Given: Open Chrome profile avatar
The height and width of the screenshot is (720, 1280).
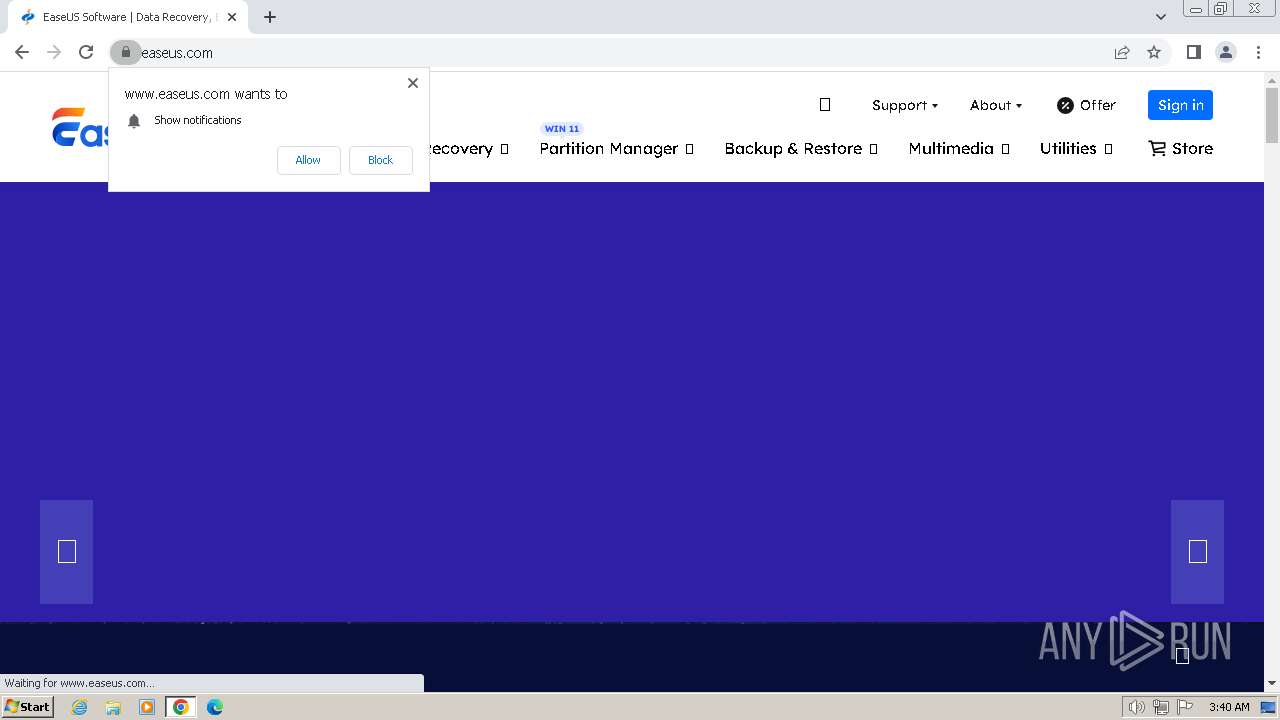Looking at the screenshot, I should (1225, 52).
